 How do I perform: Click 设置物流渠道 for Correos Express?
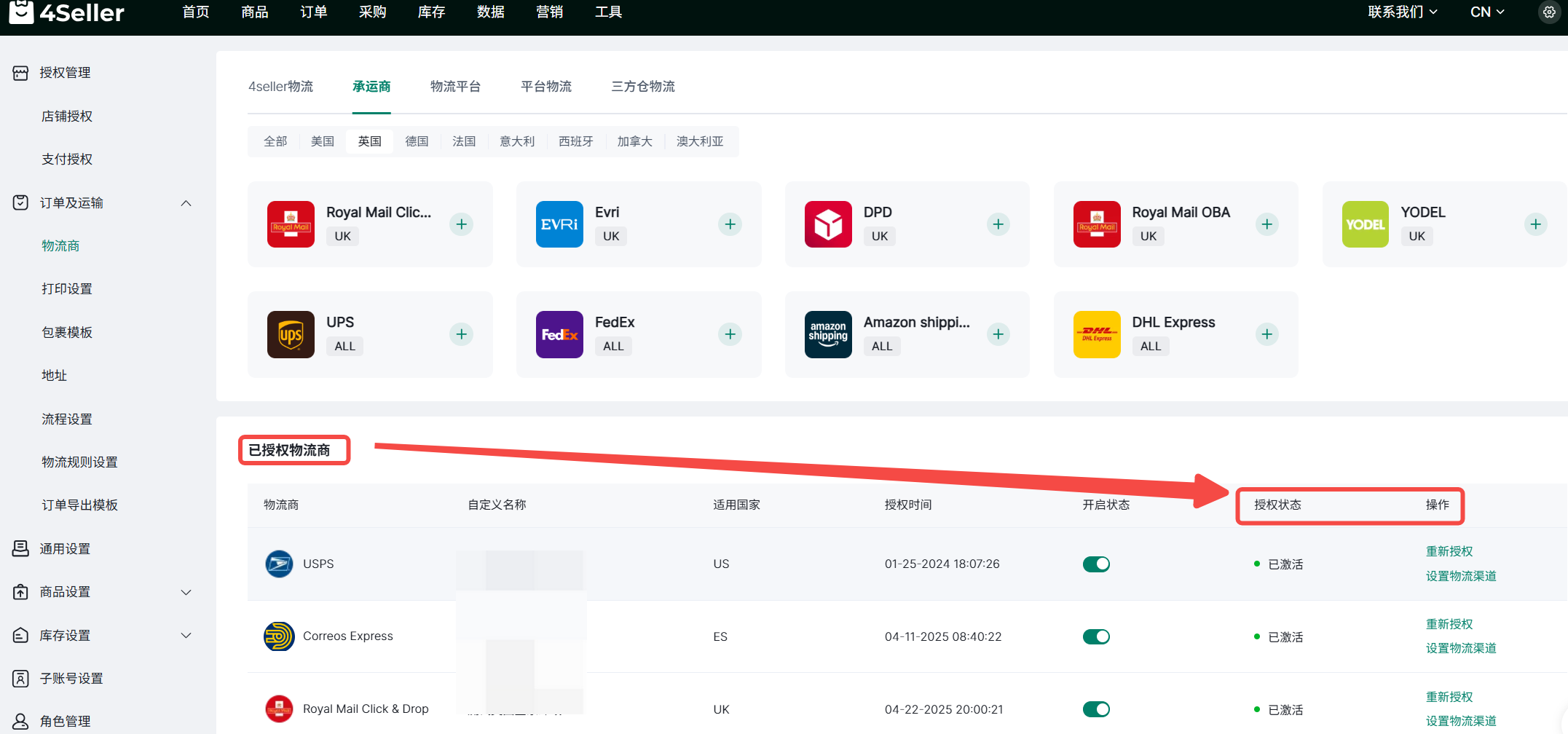(x=1460, y=648)
